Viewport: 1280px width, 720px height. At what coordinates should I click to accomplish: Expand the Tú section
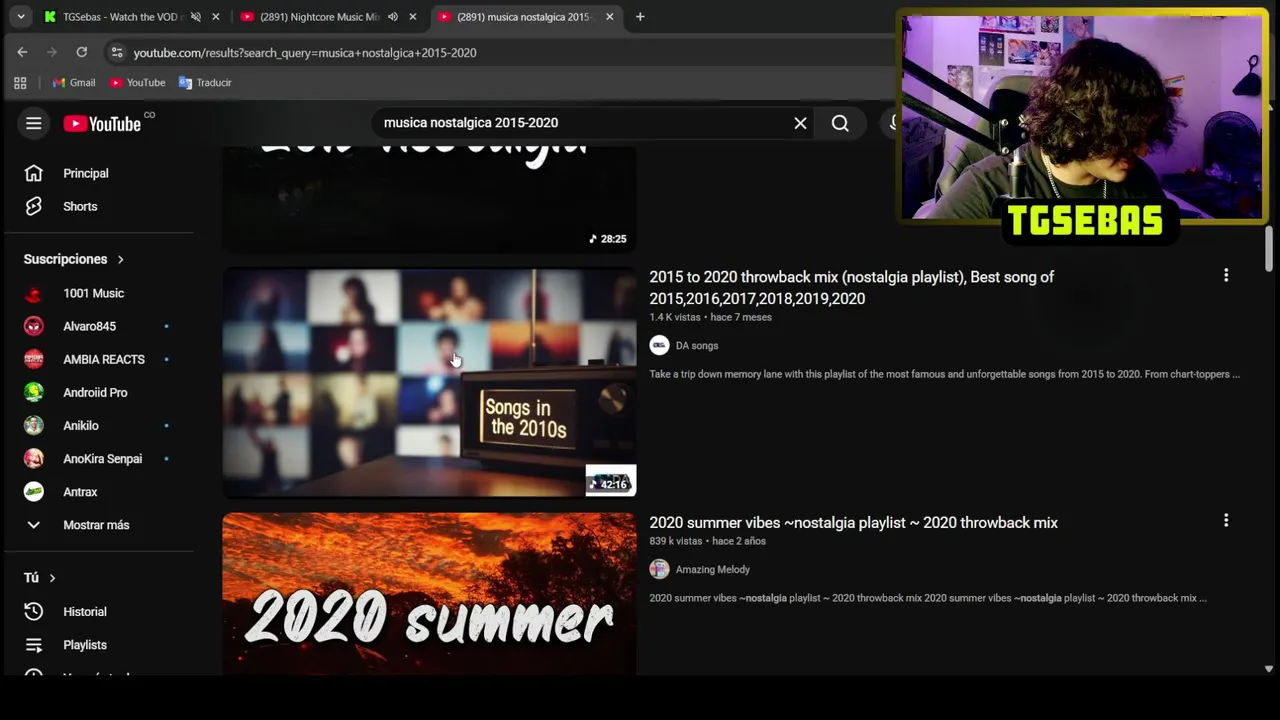pos(40,578)
